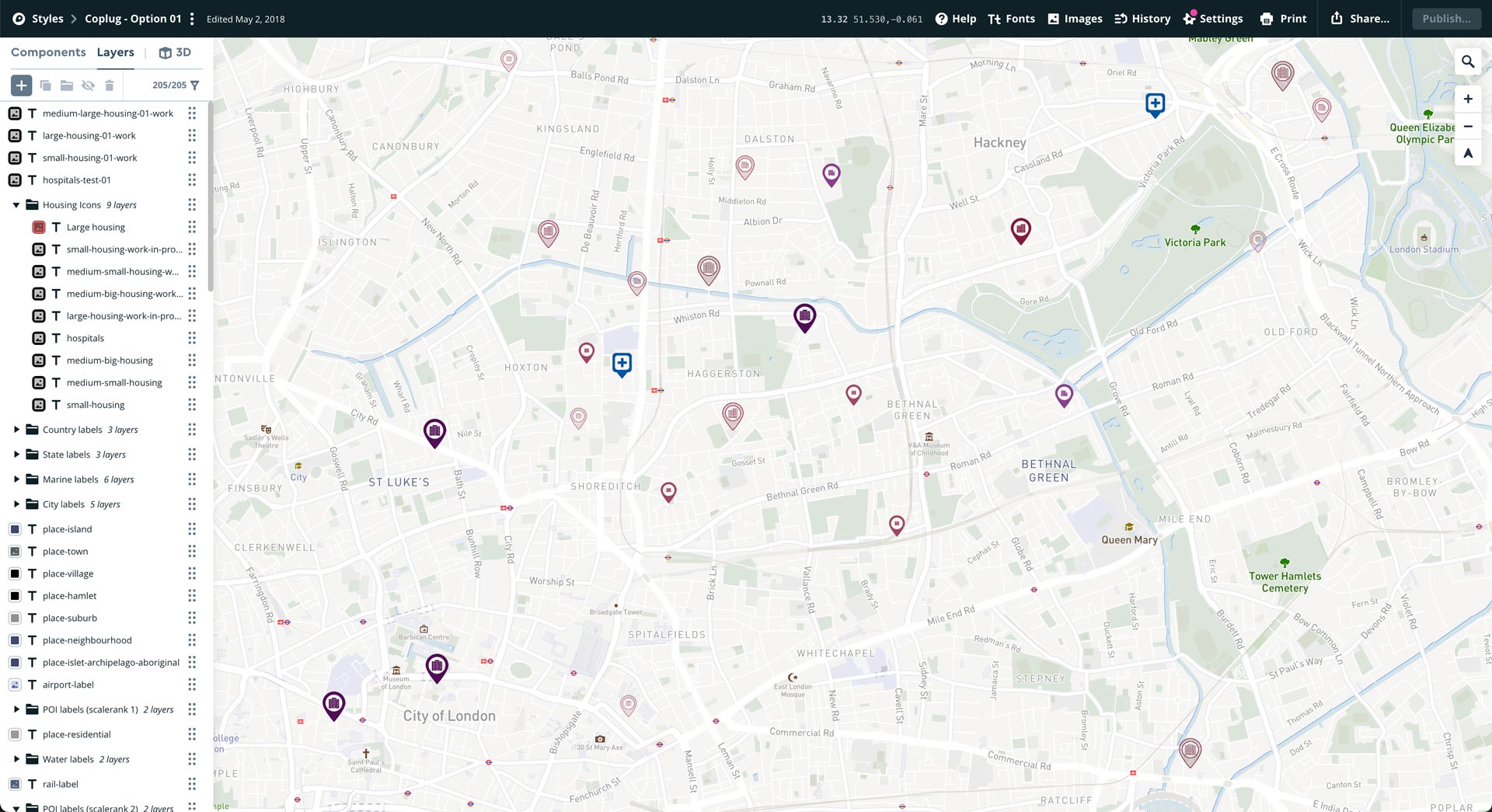Image resolution: width=1492 pixels, height=812 pixels.
Task: Switch to the Components tab
Action: 48,52
